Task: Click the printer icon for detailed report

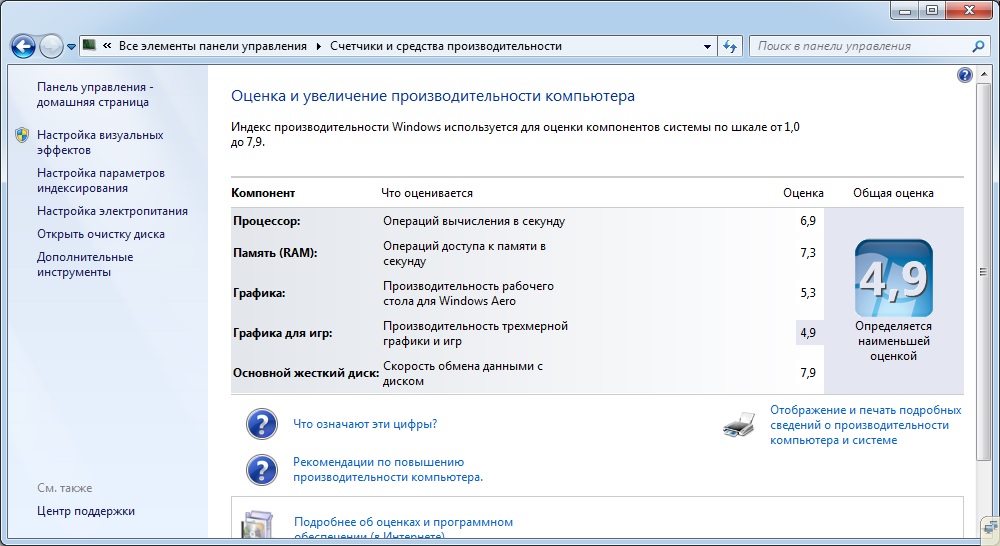Action: point(739,426)
